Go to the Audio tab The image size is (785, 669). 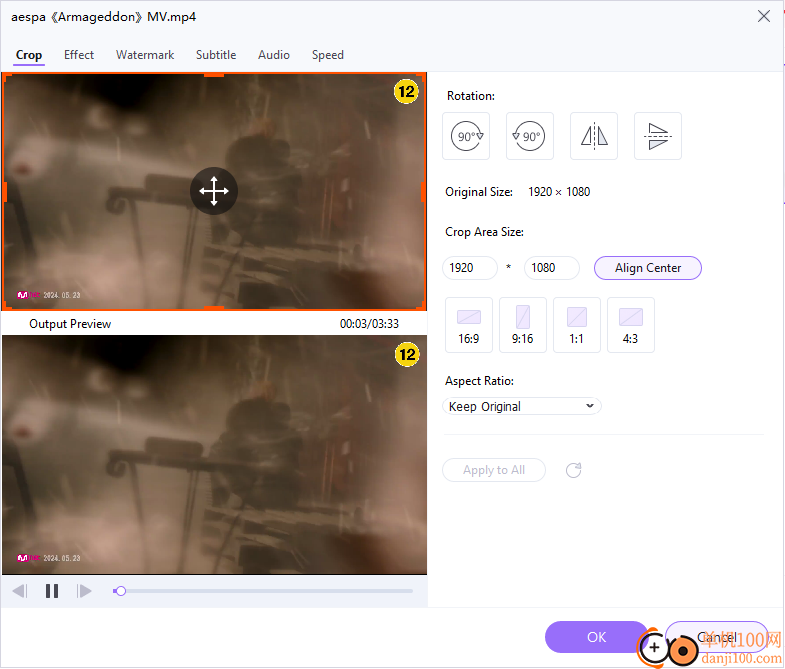(x=274, y=55)
